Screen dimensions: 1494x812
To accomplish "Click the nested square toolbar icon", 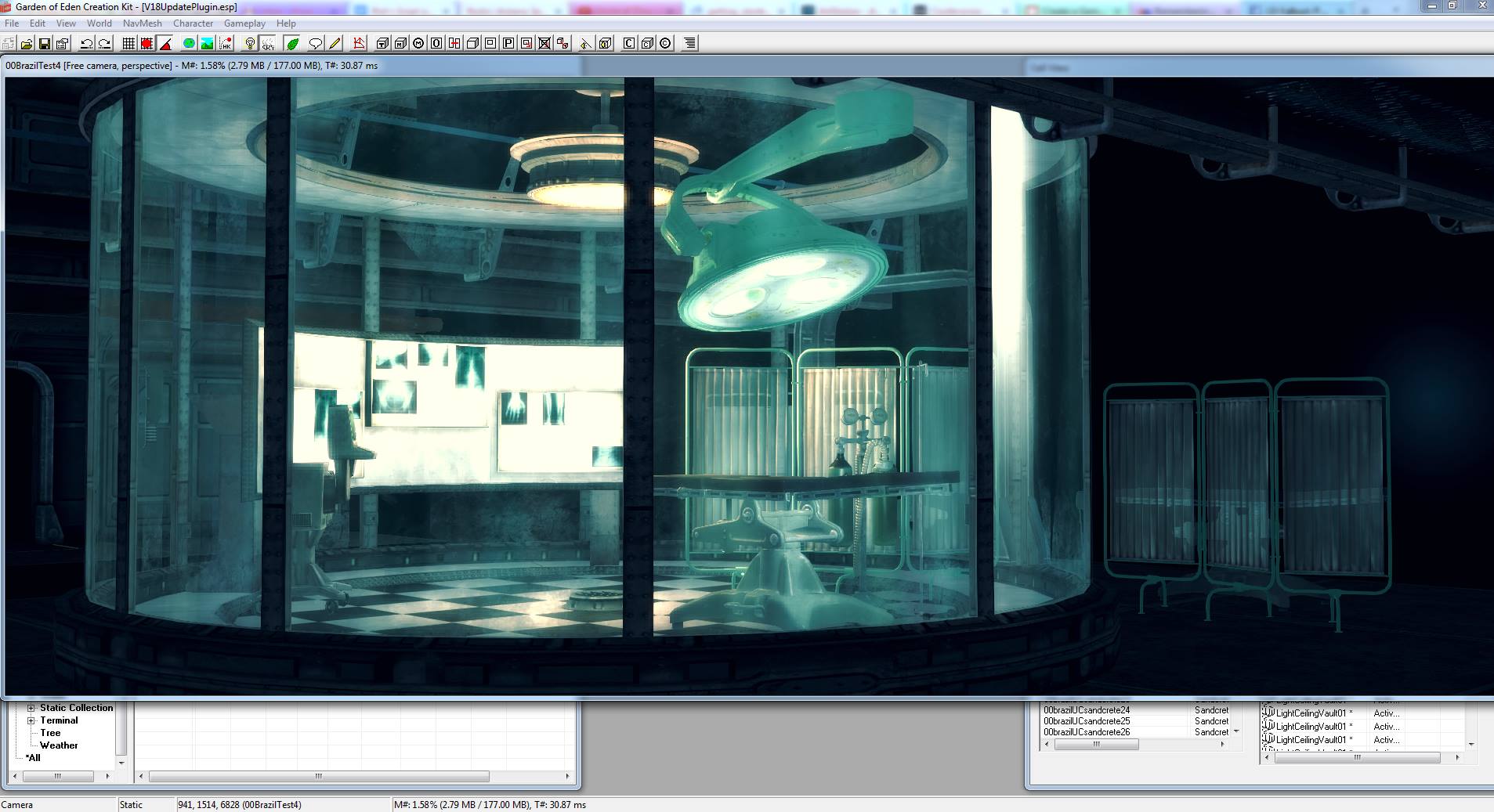I will [490, 43].
